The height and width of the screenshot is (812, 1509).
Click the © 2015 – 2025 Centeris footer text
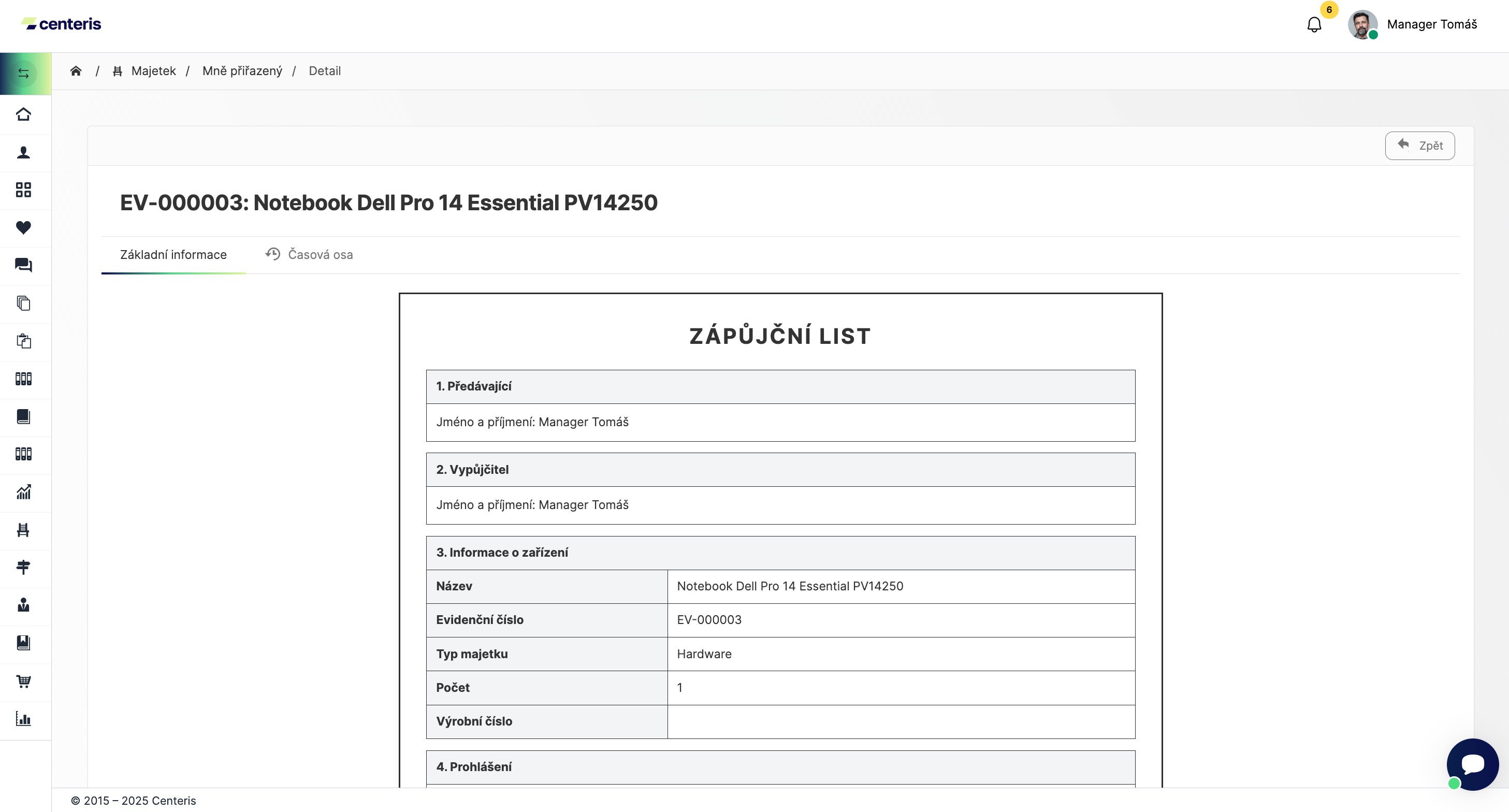pyautogui.click(x=134, y=801)
